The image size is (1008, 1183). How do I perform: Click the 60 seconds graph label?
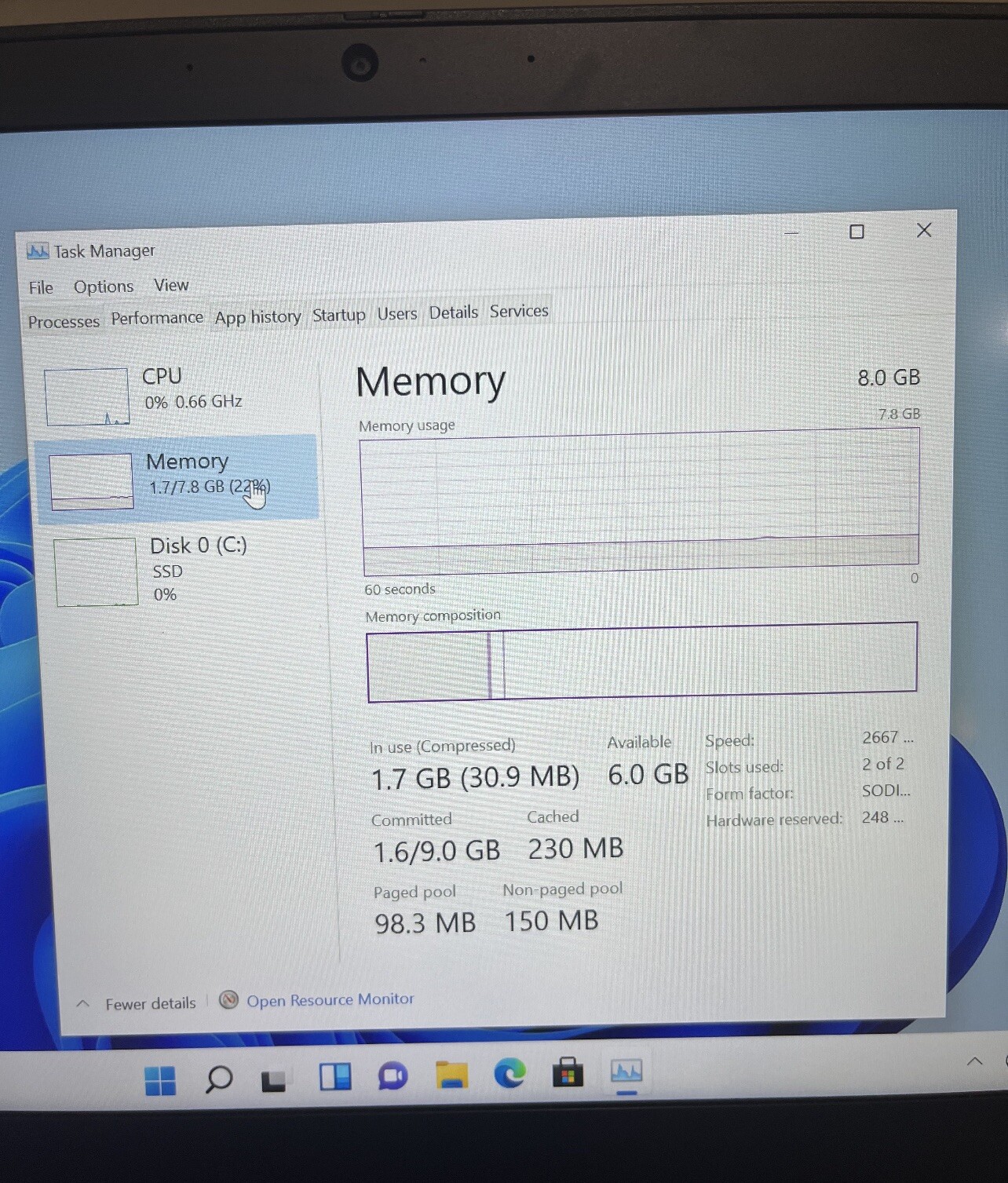400,590
